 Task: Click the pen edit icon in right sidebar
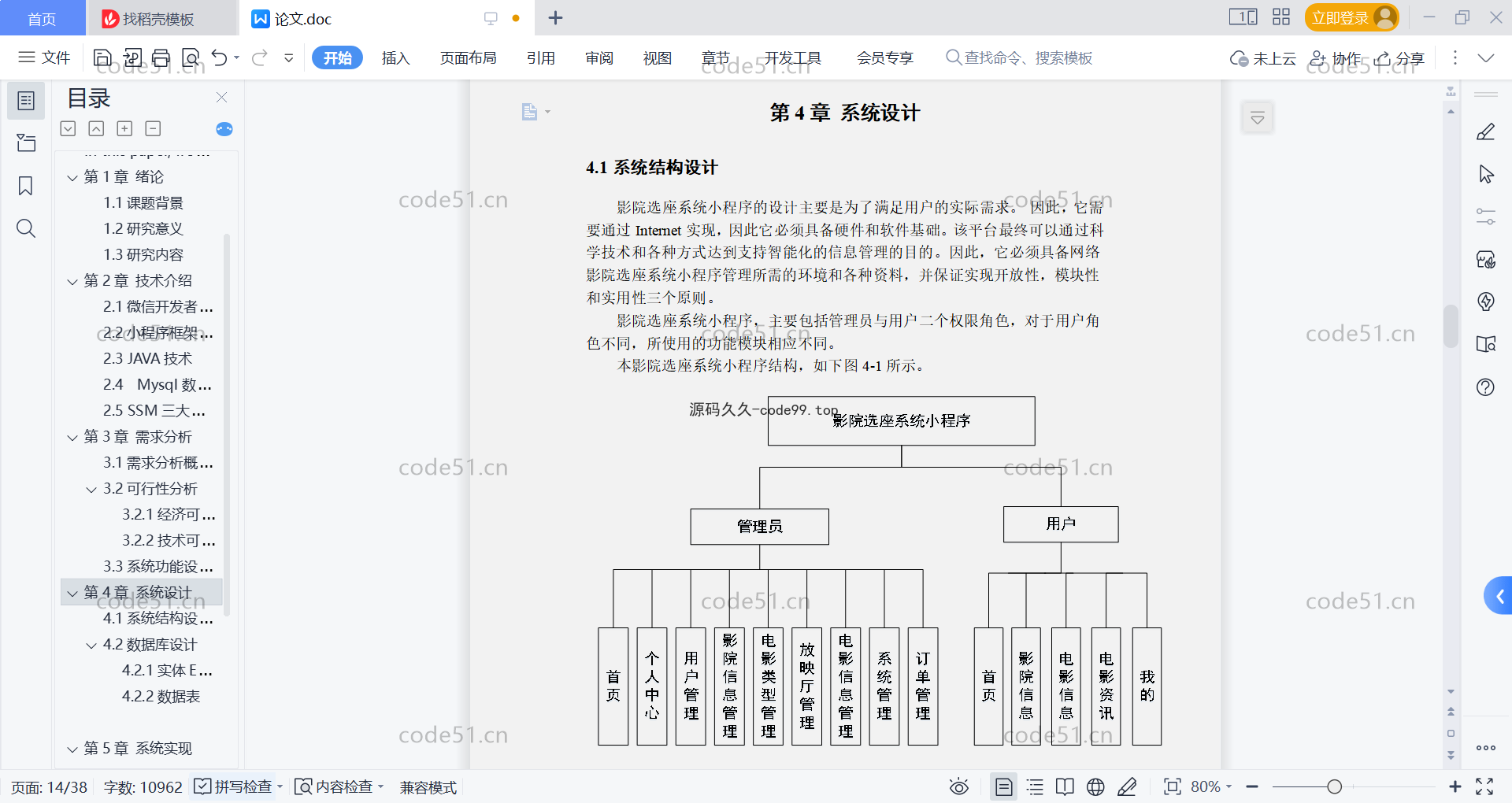[1485, 132]
